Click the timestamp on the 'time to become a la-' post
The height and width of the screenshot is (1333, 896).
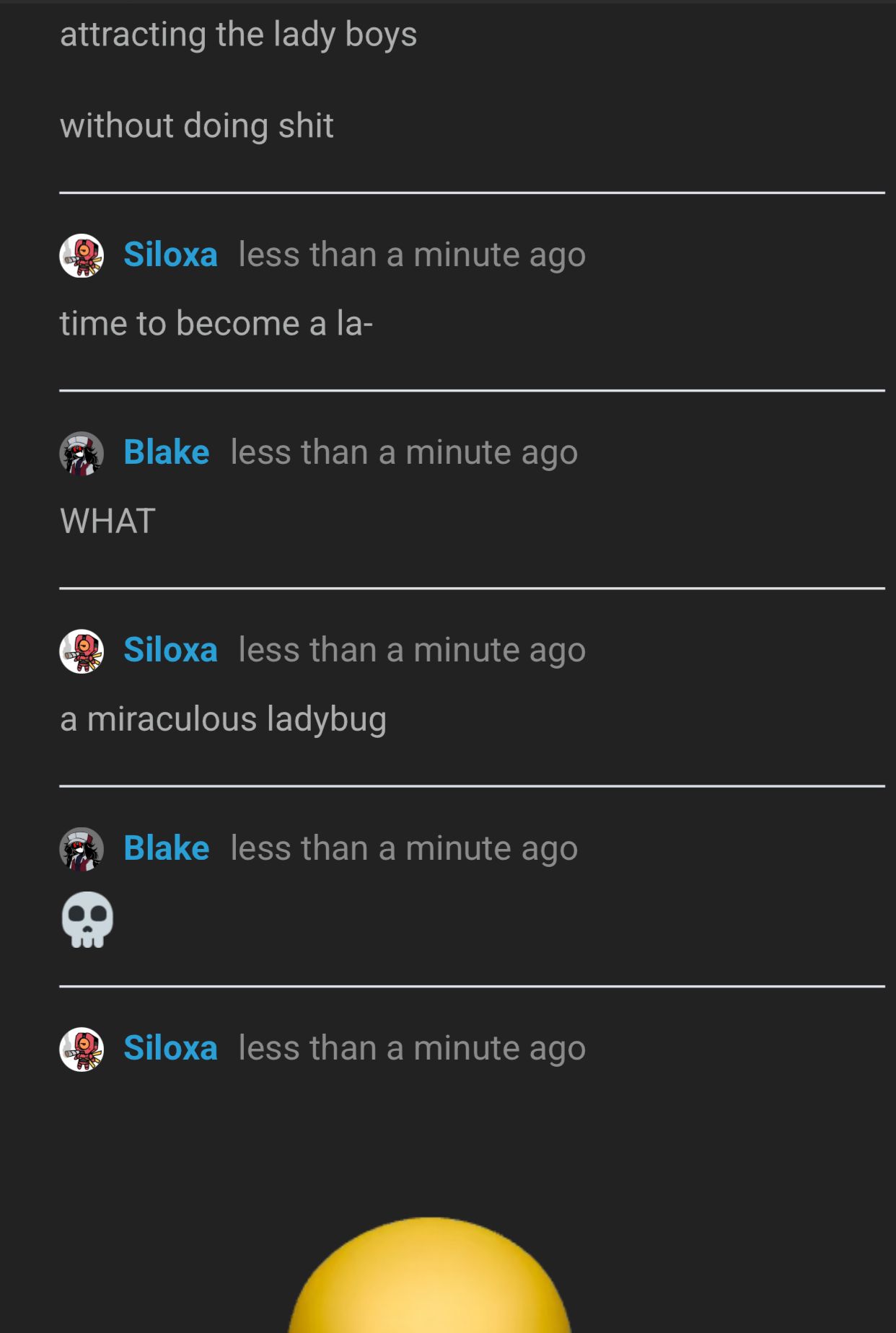(412, 255)
